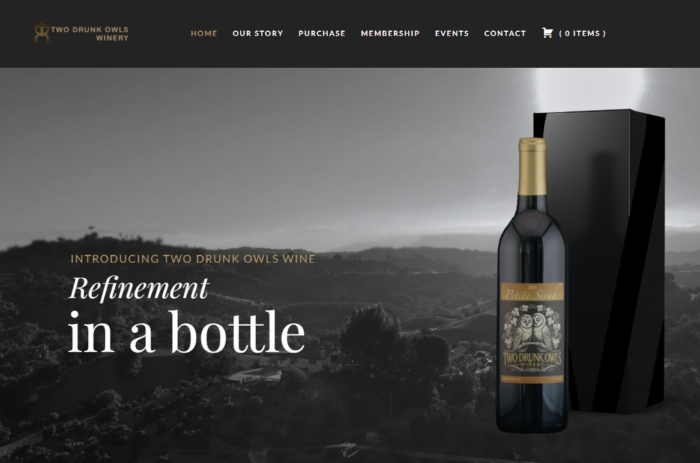700x463 pixels.
Task: Navigate to the Membership page
Action: coord(390,33)
